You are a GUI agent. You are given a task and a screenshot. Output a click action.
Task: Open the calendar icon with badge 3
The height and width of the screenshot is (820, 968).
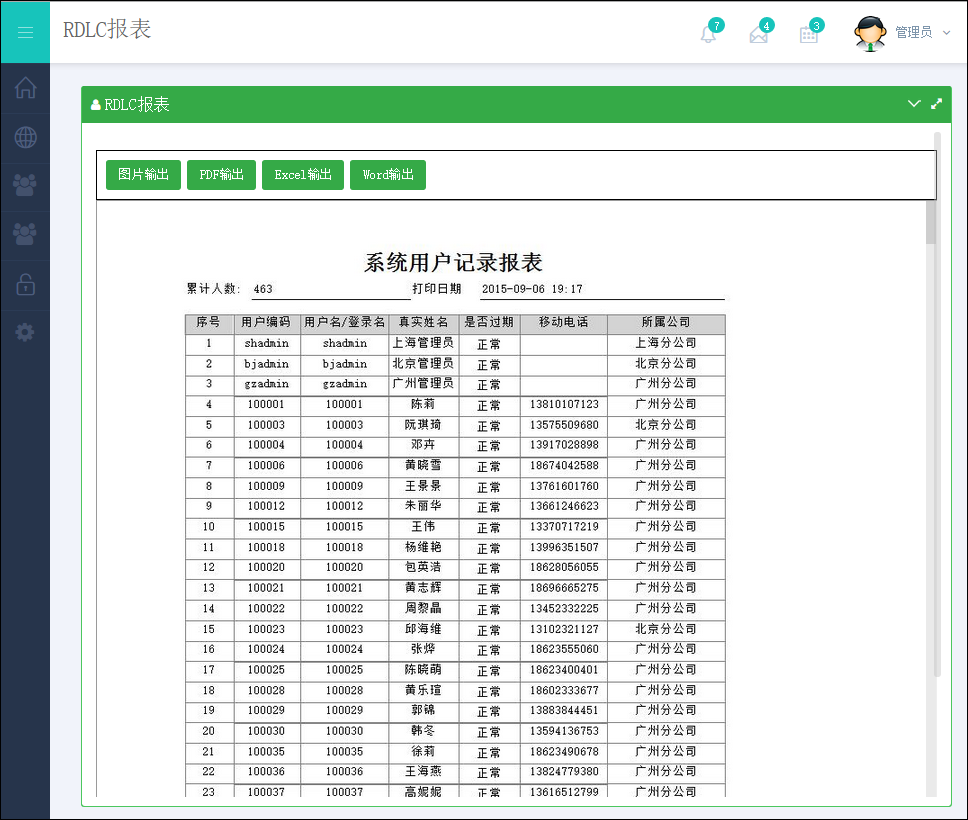[809, 34]
